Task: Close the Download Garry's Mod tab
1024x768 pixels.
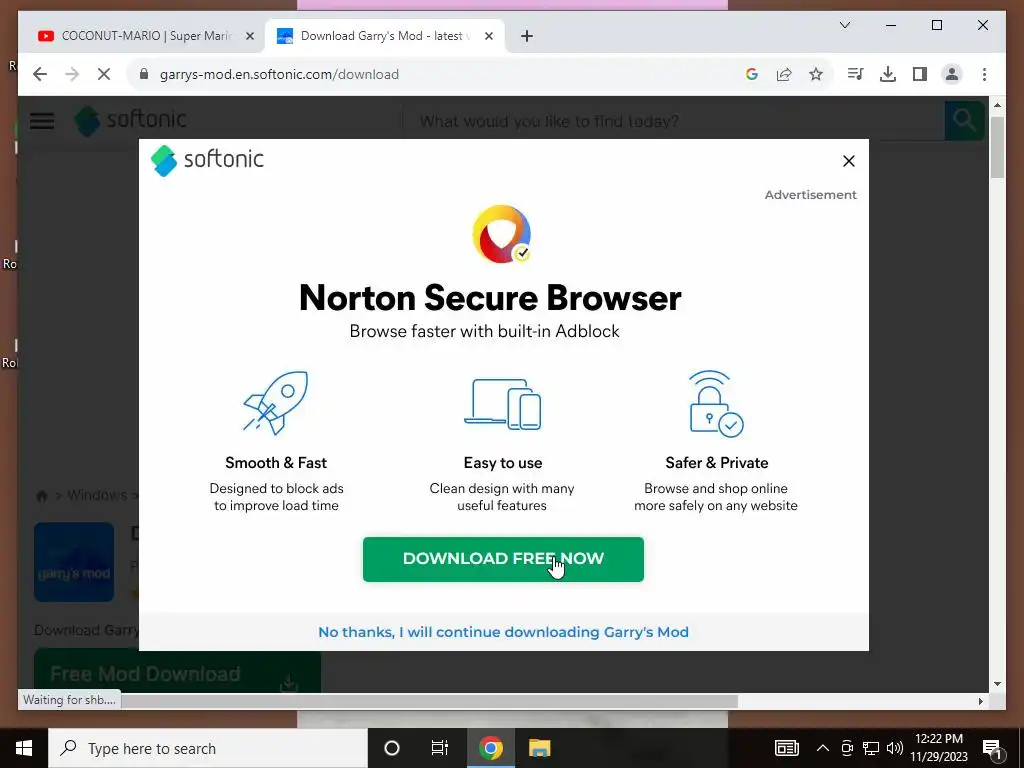Action: click(x=488, y=37)
